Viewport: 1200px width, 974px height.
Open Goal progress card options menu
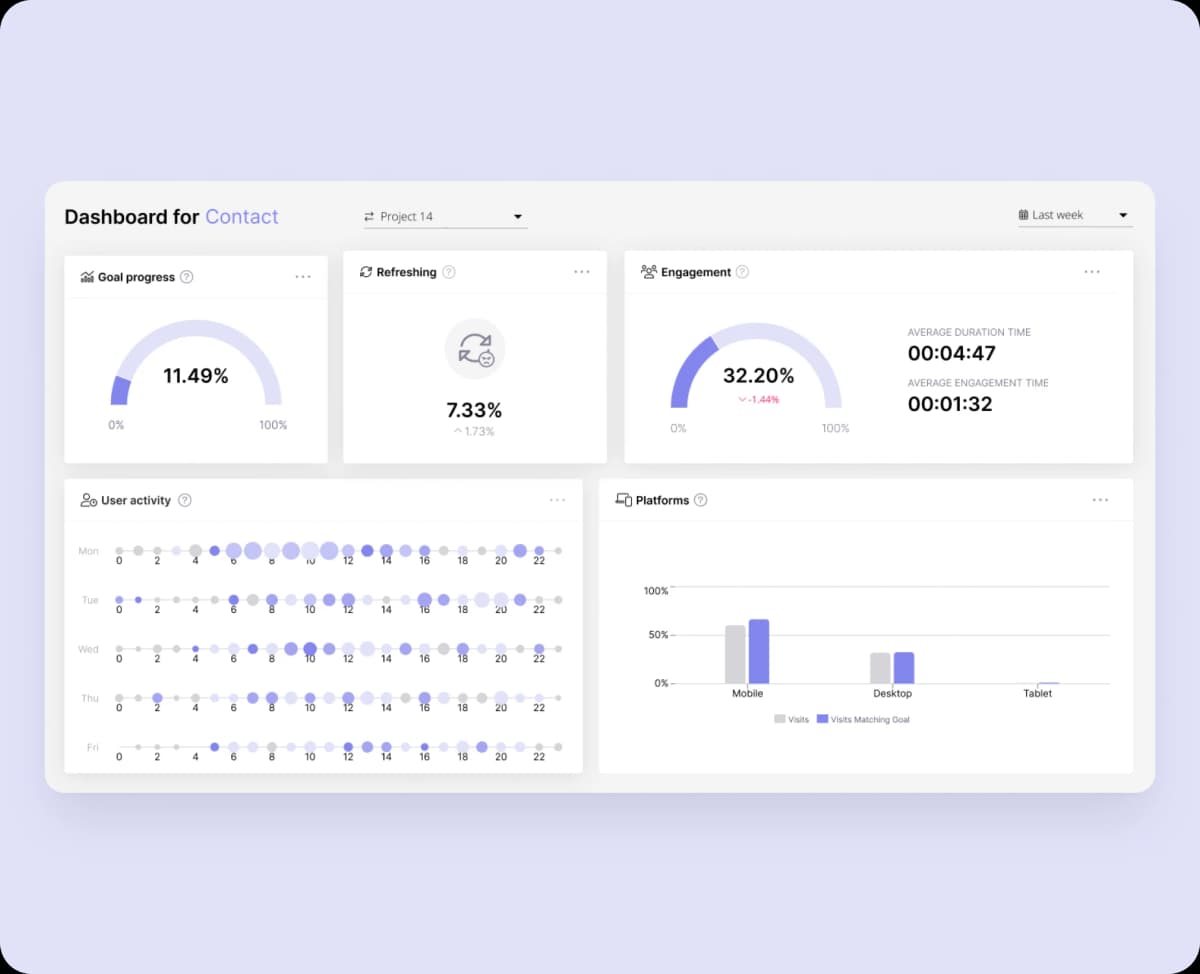(303, 277)
